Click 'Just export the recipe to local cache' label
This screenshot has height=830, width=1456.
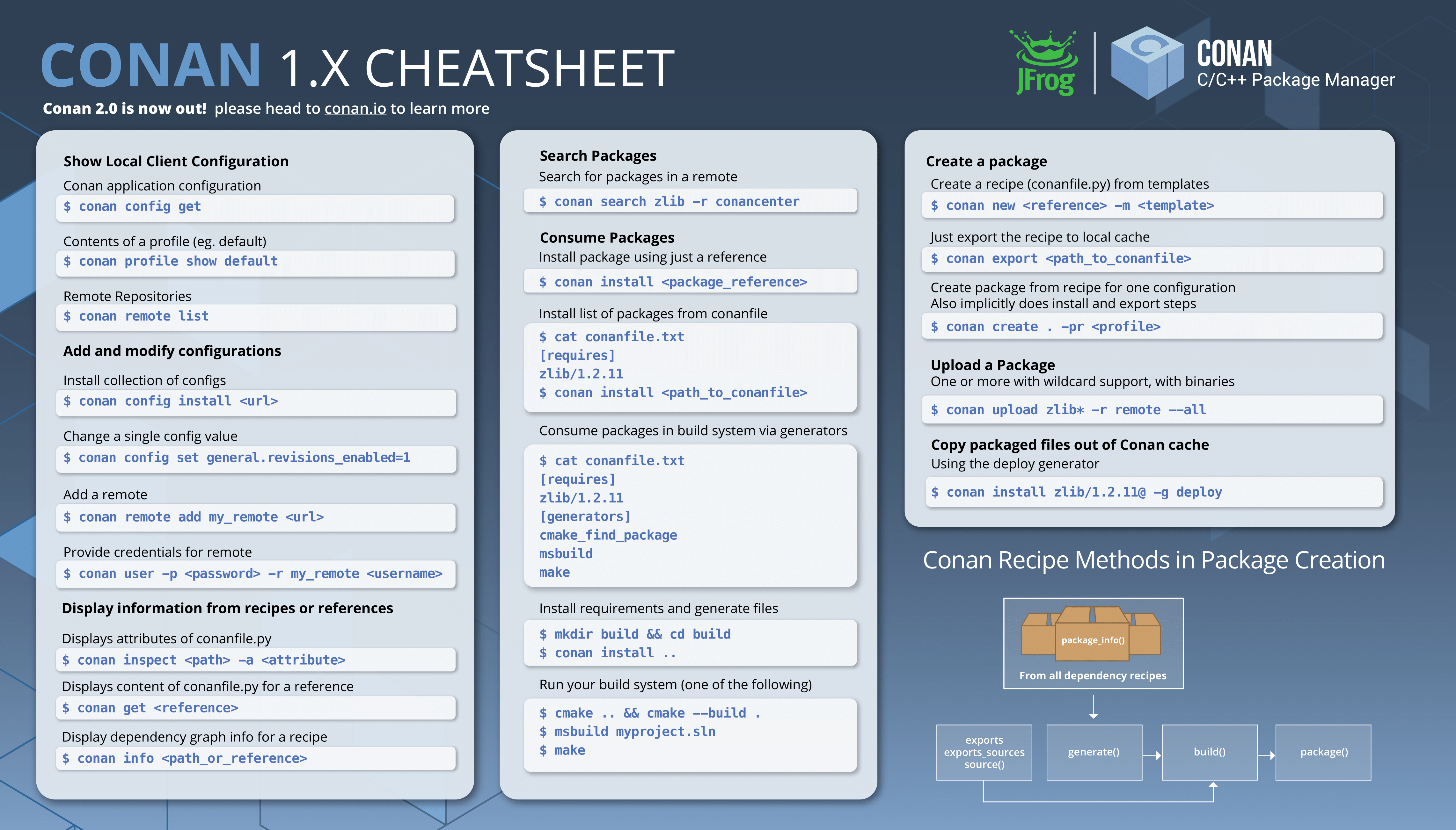coord(1040,237)
